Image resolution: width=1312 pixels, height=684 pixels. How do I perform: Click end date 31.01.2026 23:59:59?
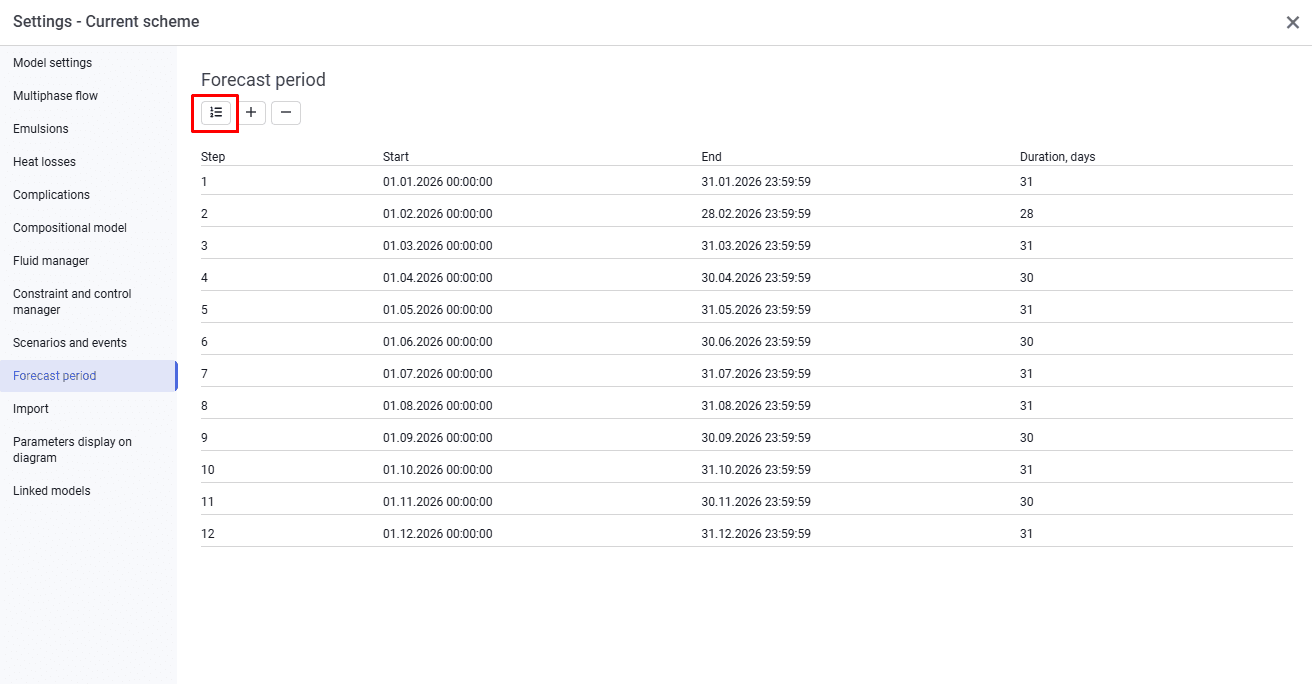tap(756, 182)
